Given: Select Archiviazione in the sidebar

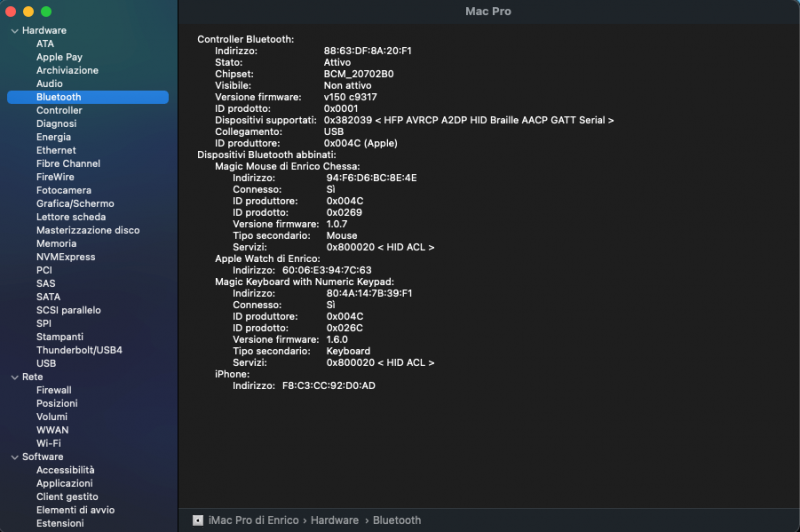Looking at the screenshot, I should 67,70.
